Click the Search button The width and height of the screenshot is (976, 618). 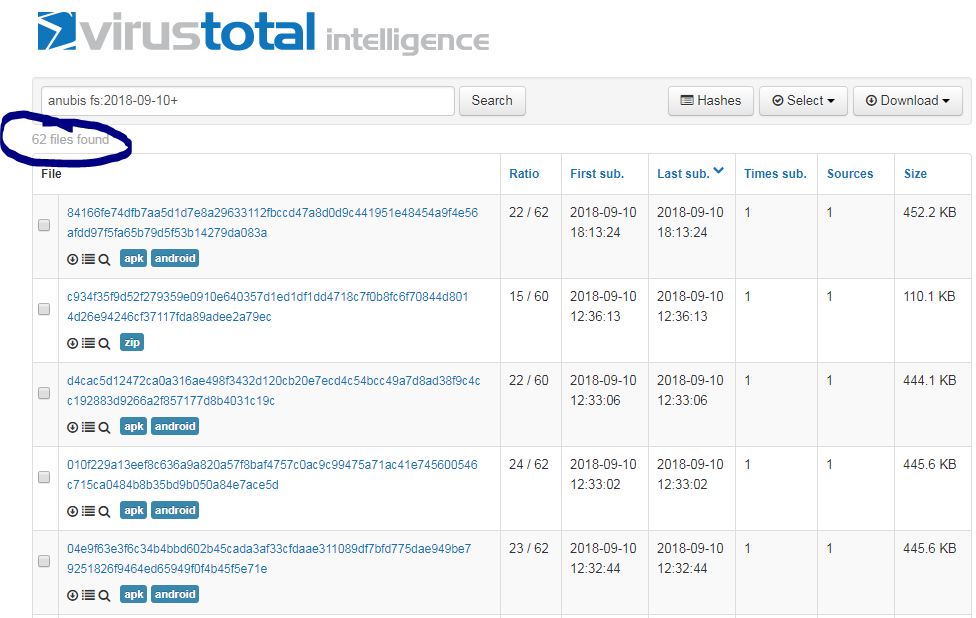pyautogui.click(x=492, y=101)
